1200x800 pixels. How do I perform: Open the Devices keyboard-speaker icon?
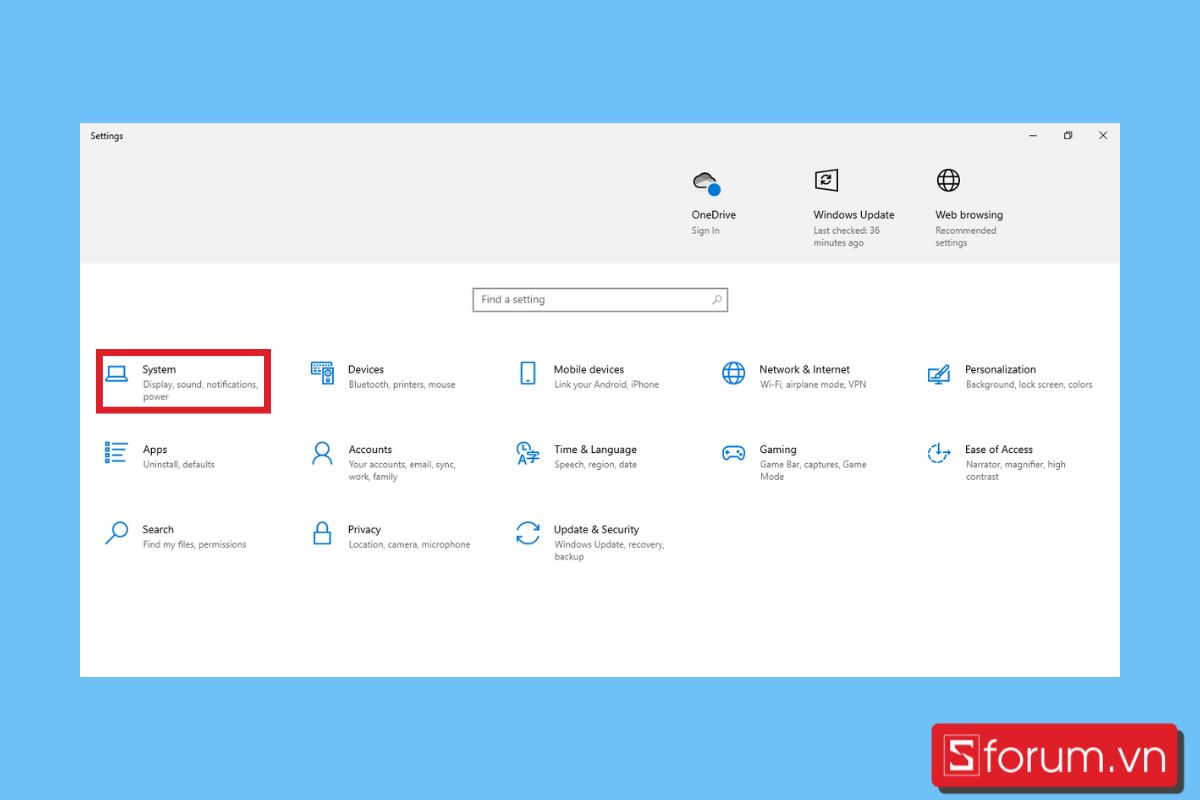pos(322,373)
